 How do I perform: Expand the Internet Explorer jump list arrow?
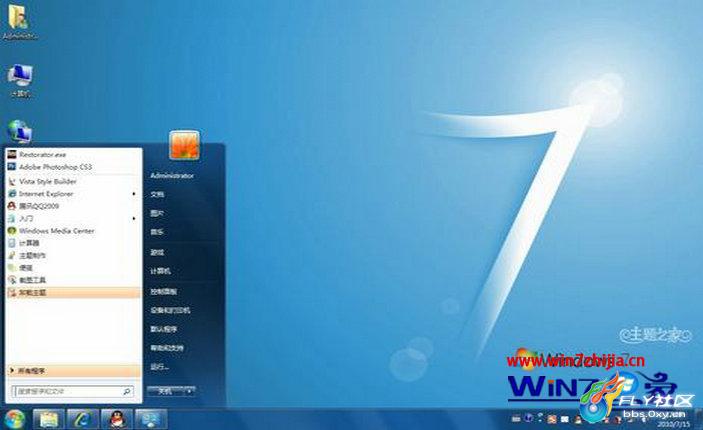134,194
